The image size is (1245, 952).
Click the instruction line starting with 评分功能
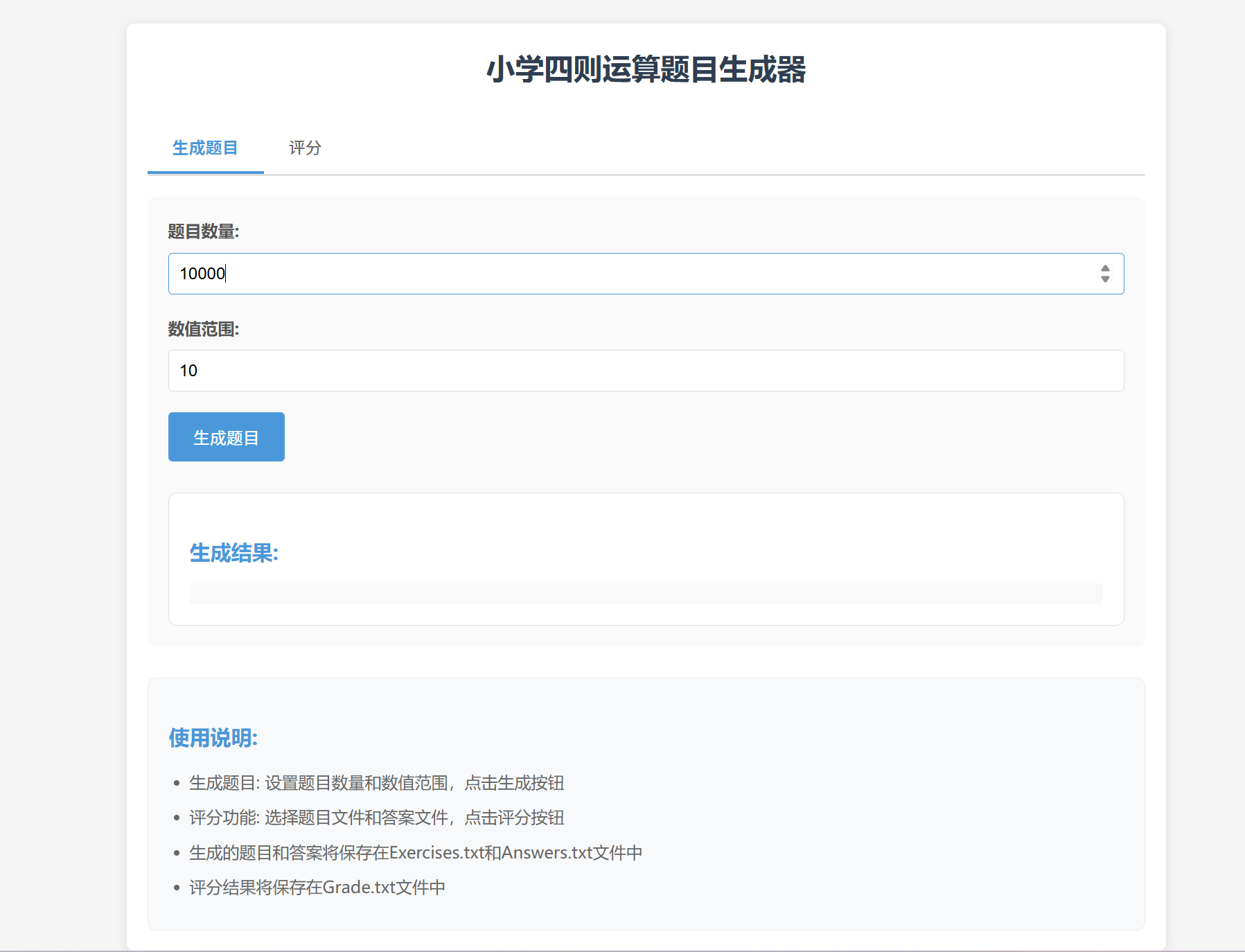(x=377, y=818)
